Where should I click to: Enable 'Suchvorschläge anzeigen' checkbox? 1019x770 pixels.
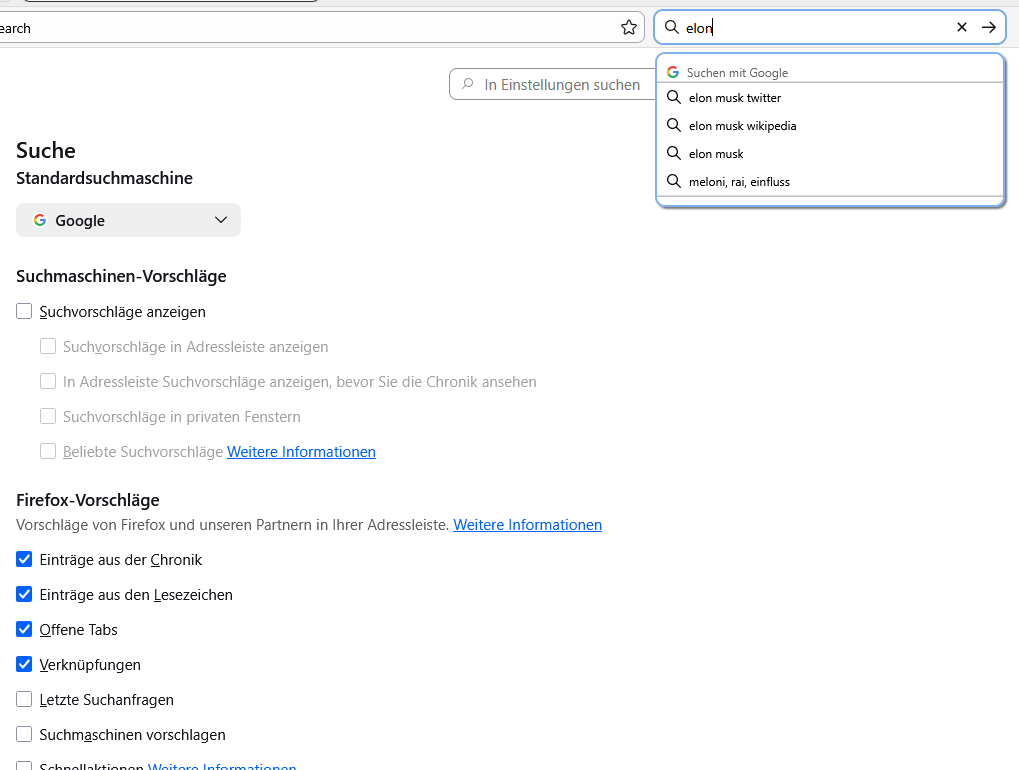pyautogui.click(x=24, y=311)
